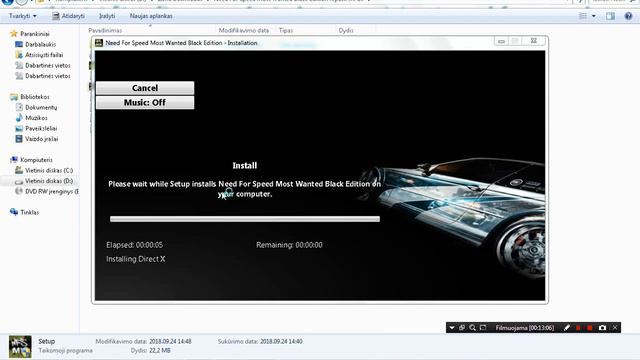Click the Parankiniai star icon
This screenshot has width=640, height=360.
[x=14, y=33]
